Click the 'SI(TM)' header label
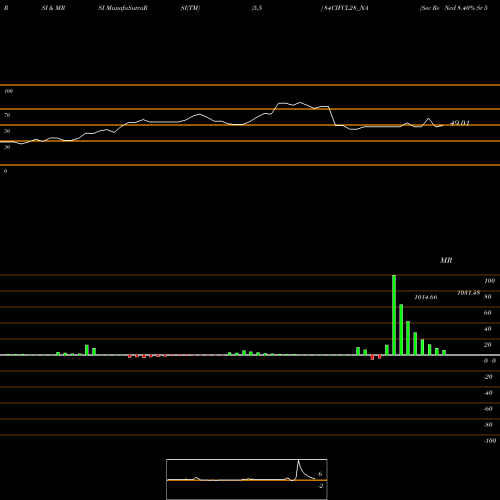Image resolution: width=500 pixels, height=500 pixels. pos(190,8)
